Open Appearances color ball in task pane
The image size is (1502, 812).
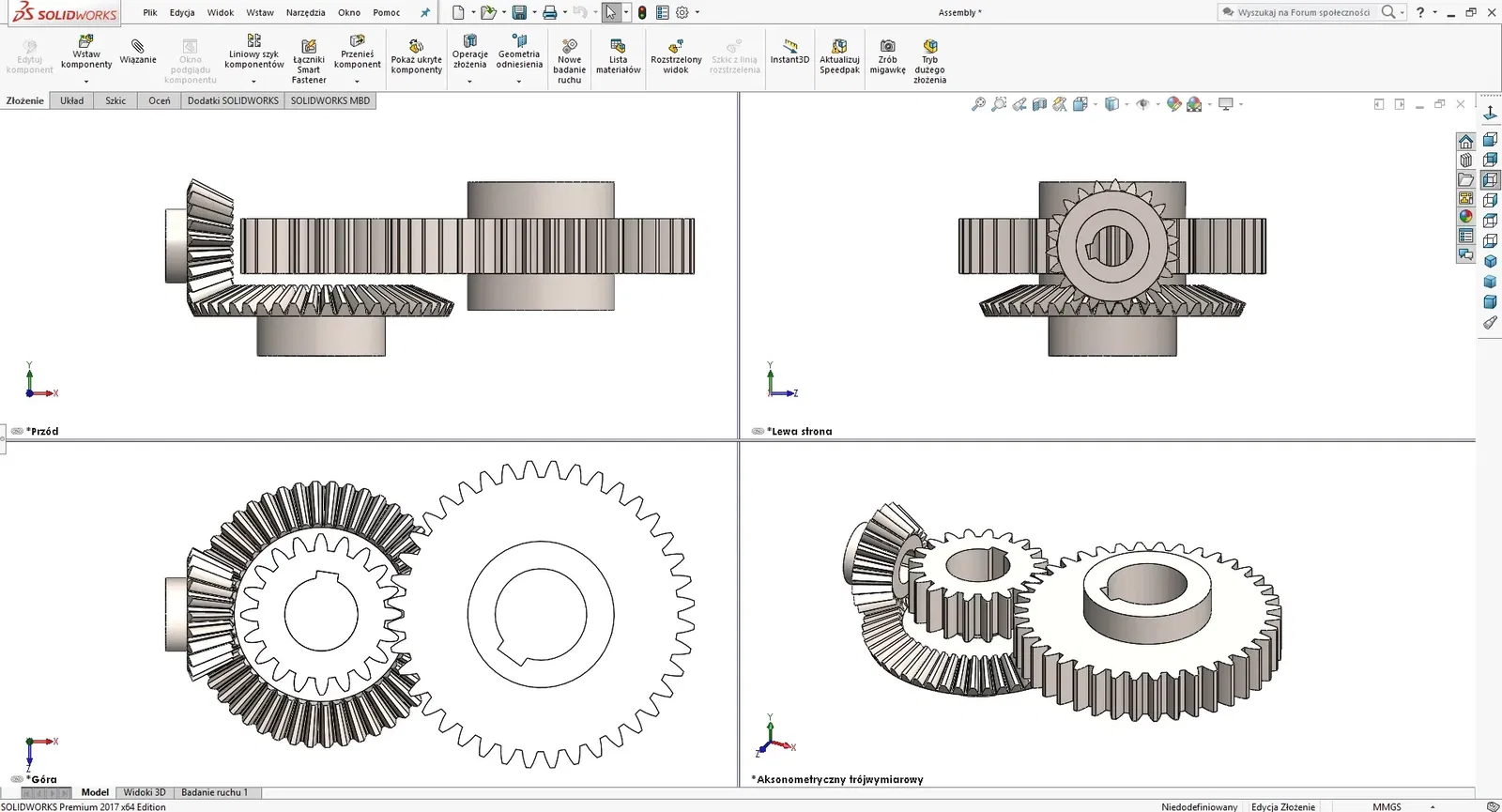point(1465,217)
